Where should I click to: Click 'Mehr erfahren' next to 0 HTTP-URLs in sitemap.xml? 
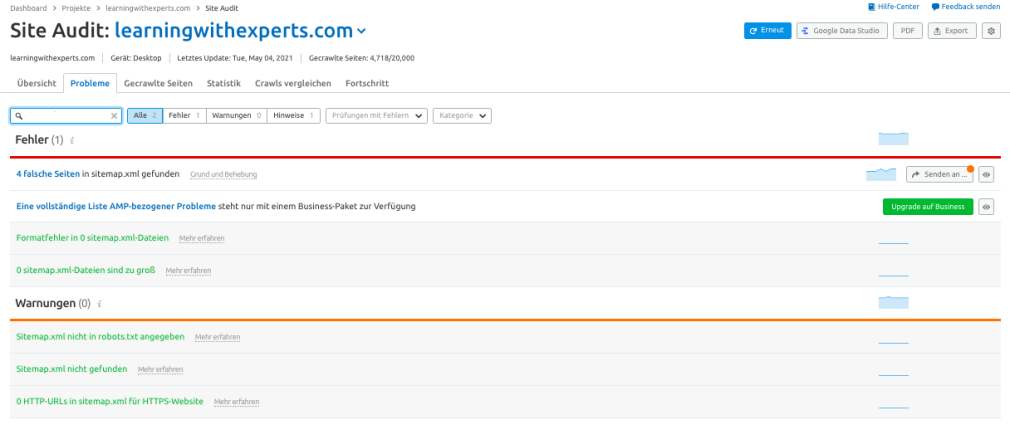(x=236, y=402)
